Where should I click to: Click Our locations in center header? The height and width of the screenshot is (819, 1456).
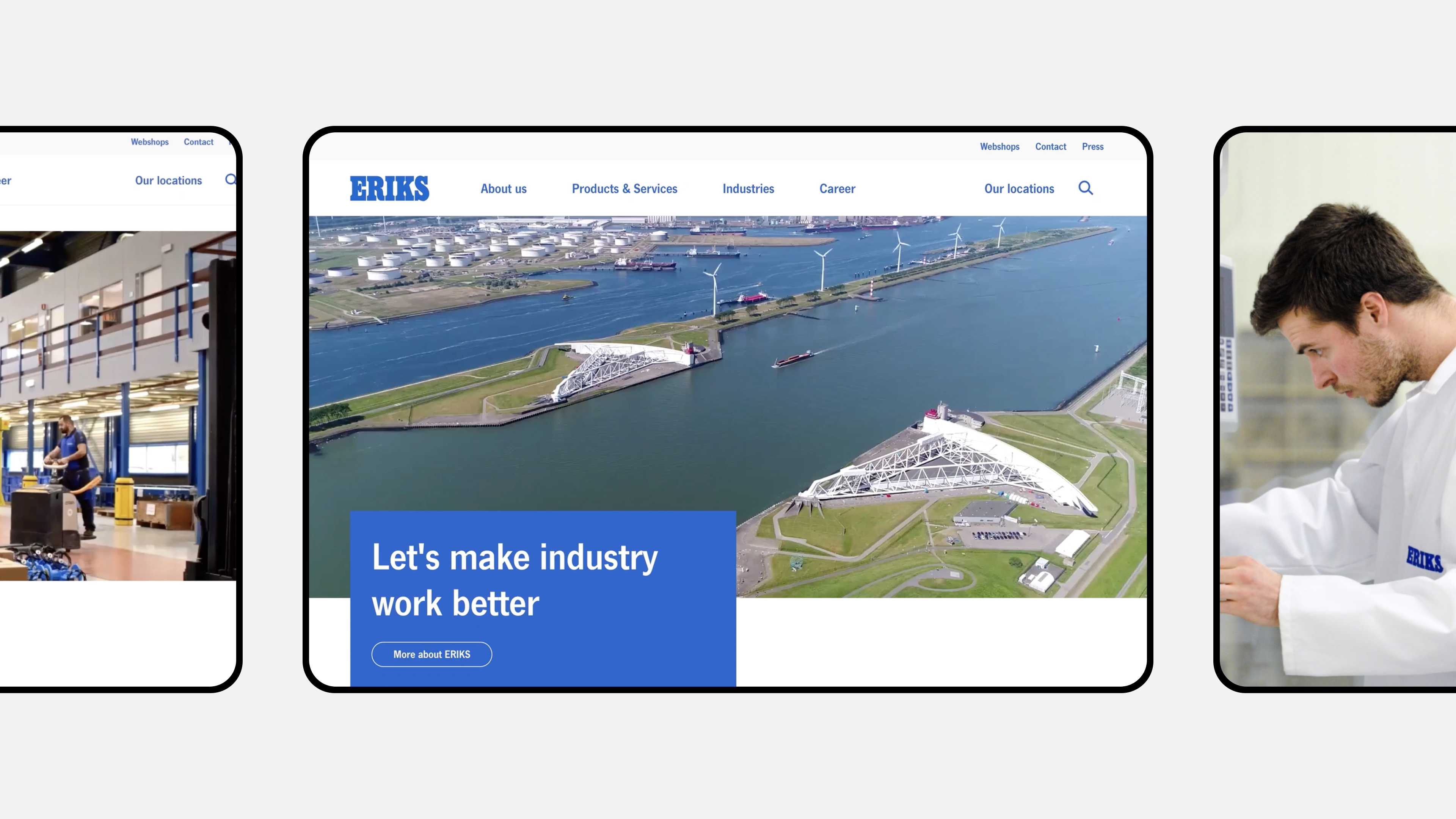pyautogui.click(x=1018, y=189)
